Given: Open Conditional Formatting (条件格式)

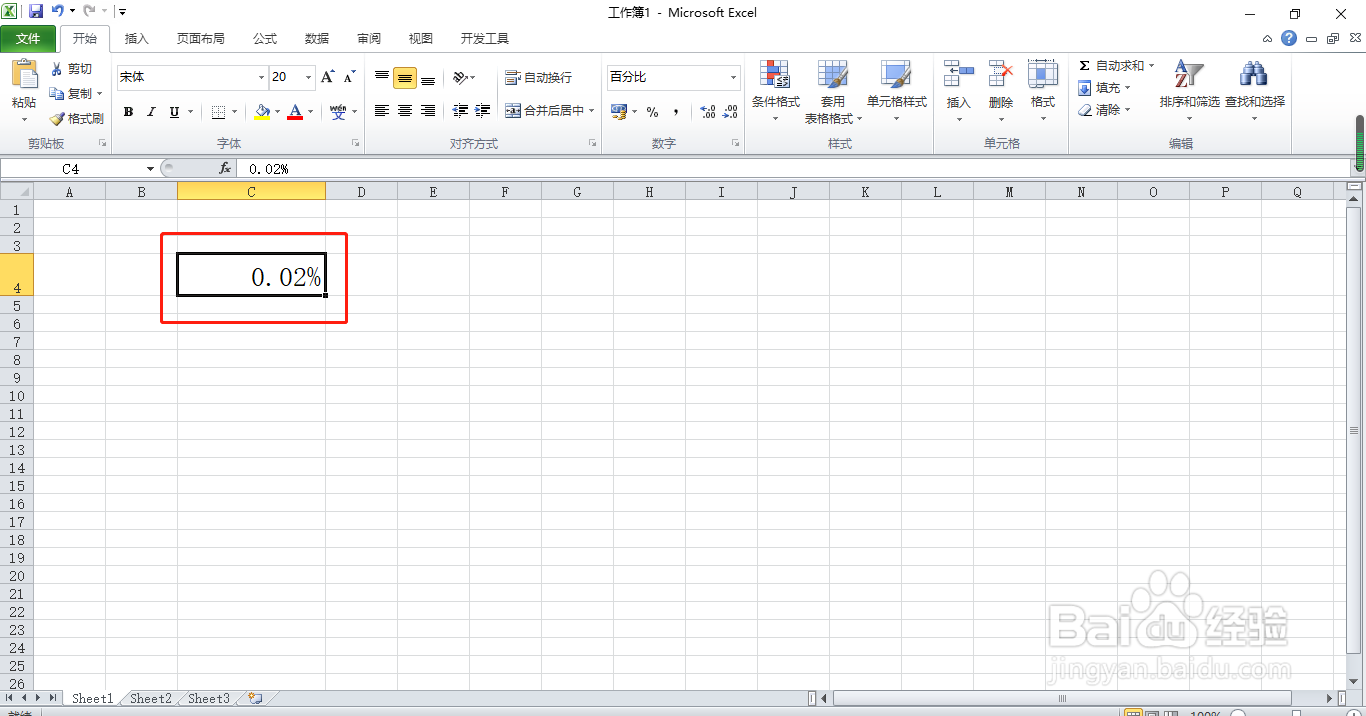Looking at the screenshot, I should pyautogui.click(x=776, y=91).
